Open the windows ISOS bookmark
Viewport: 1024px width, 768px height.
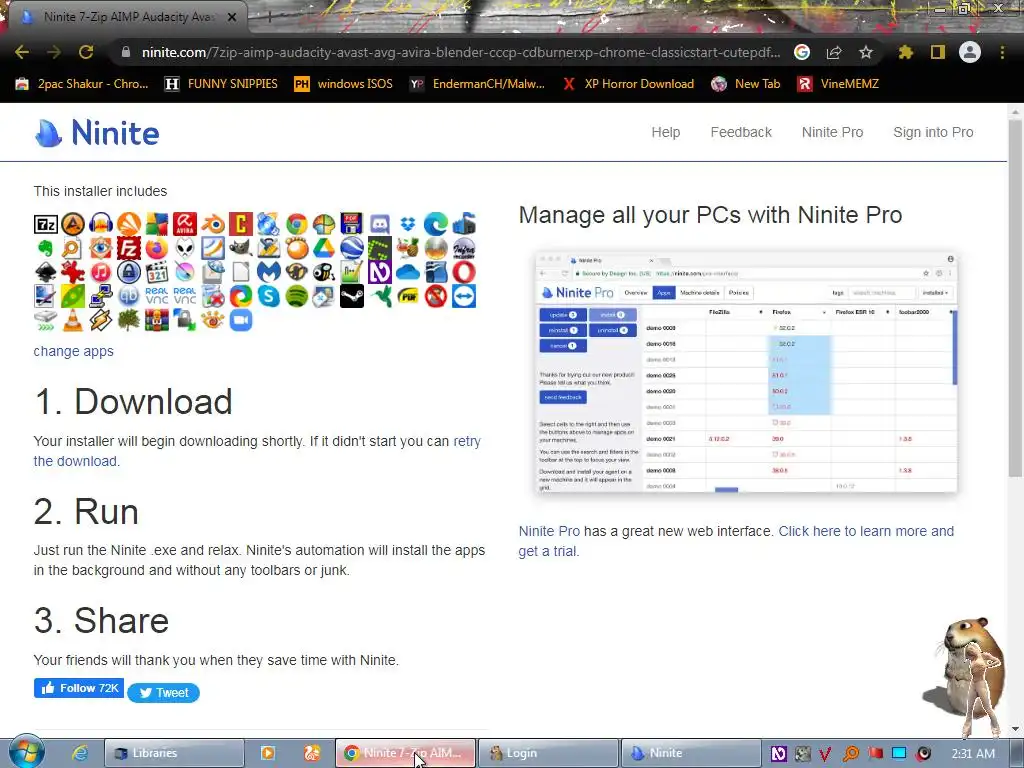click(344, 84)
